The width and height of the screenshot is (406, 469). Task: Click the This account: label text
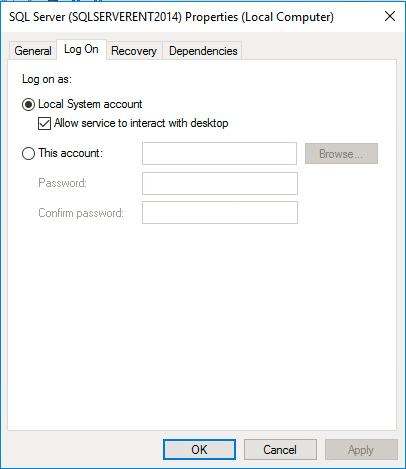click(x=71, y=153)
